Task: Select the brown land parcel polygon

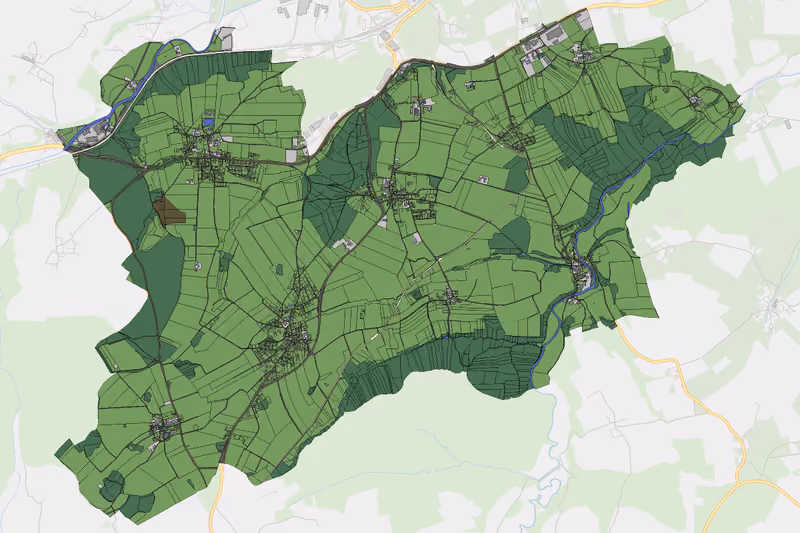Action: [x=168, y=212]
